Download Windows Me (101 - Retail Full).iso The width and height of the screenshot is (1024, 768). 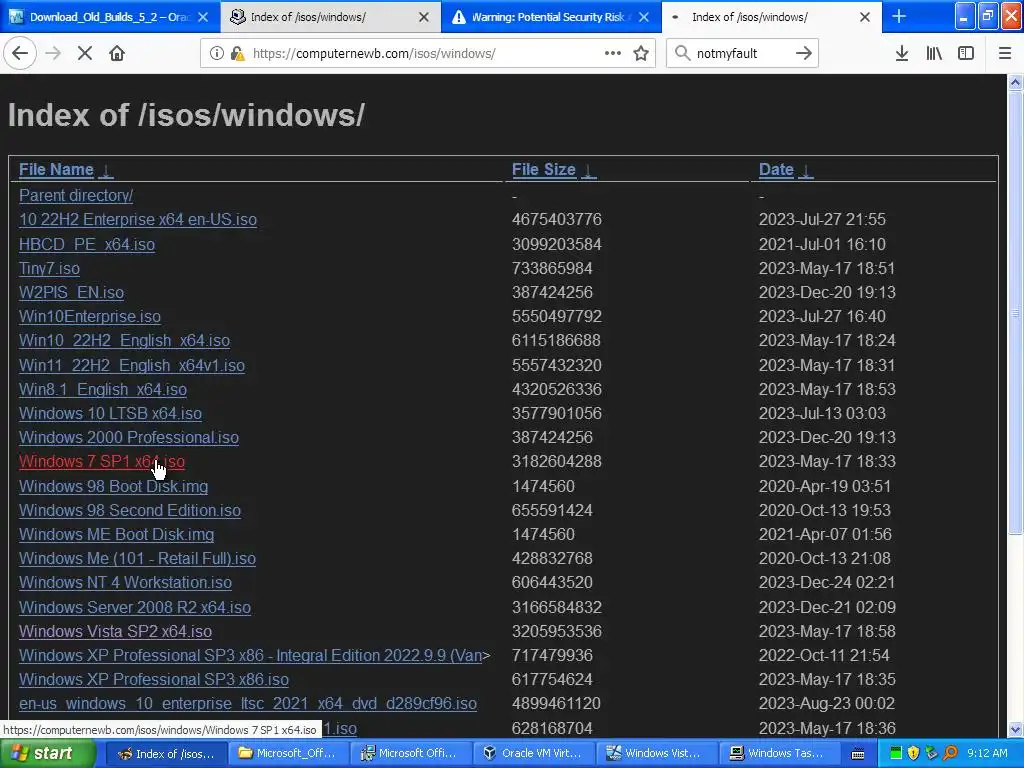[137, 558]
